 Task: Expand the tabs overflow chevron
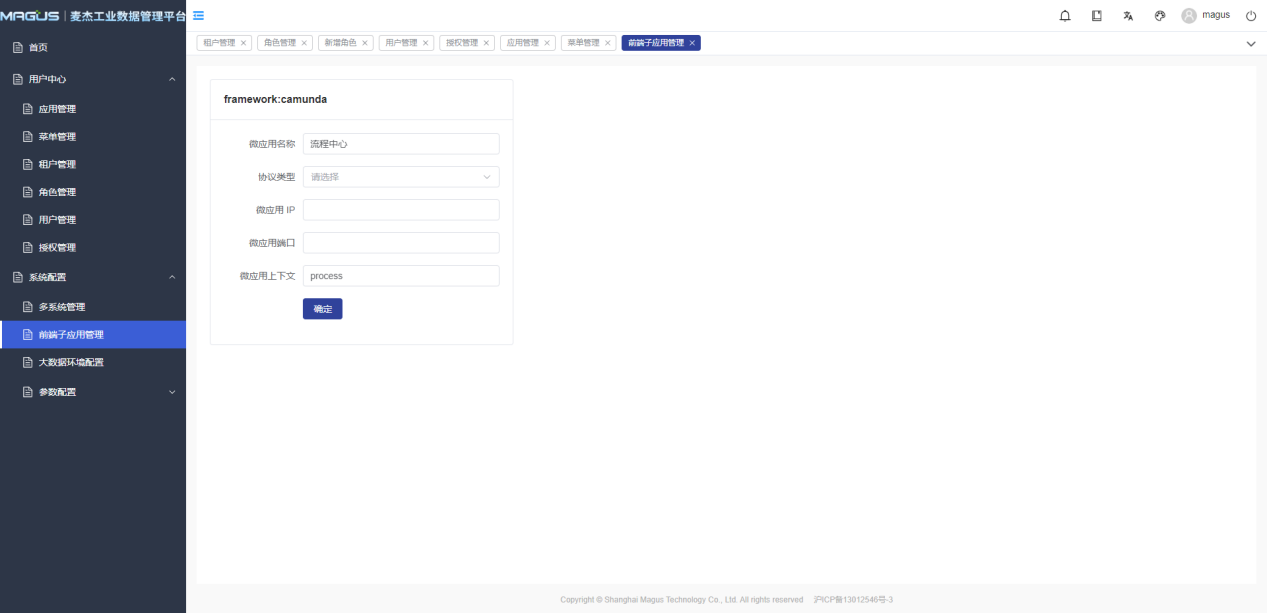(1250, 44)
